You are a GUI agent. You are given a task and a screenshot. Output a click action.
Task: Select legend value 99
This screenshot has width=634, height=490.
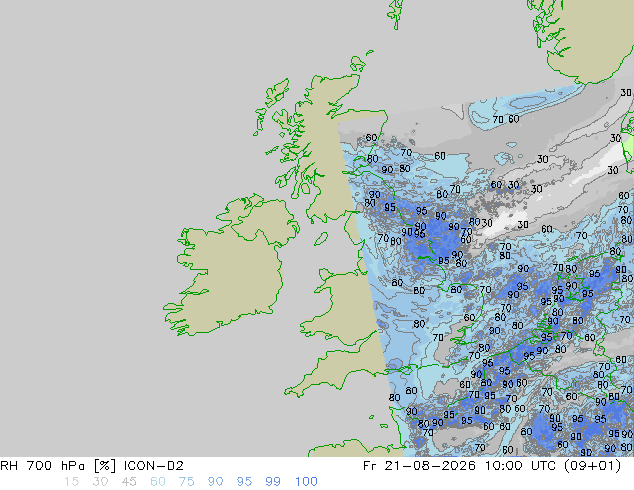tap(273, 482)
